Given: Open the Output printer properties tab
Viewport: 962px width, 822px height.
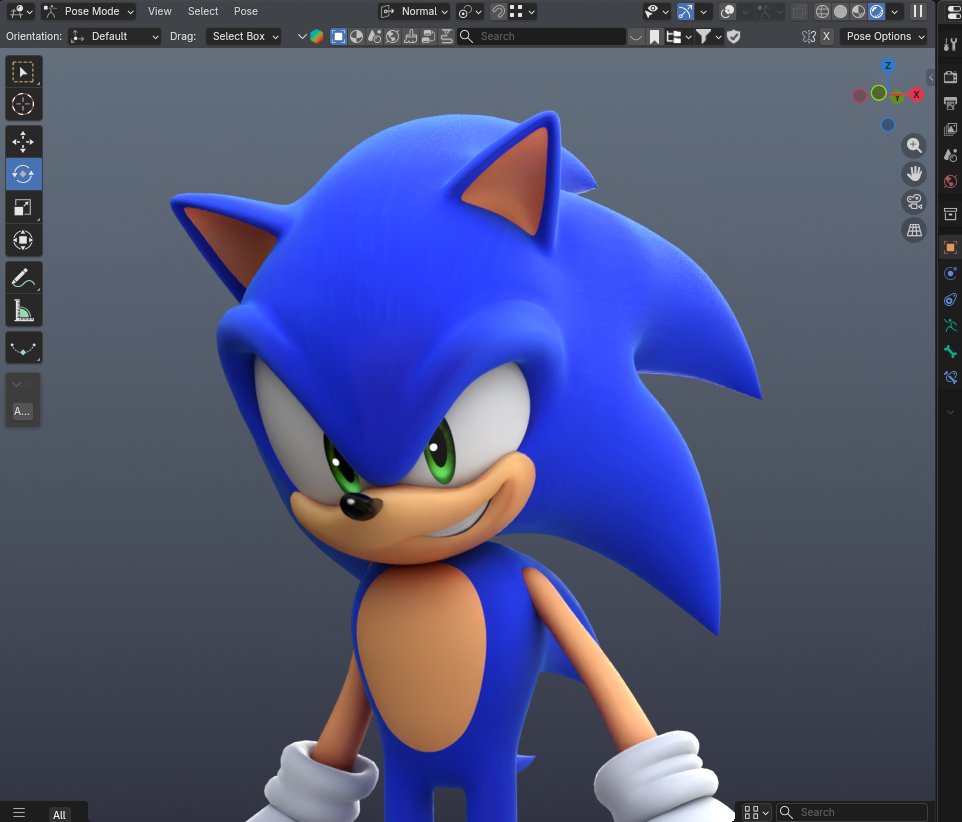Looking at the screenshot, I should tap(950, 102).
